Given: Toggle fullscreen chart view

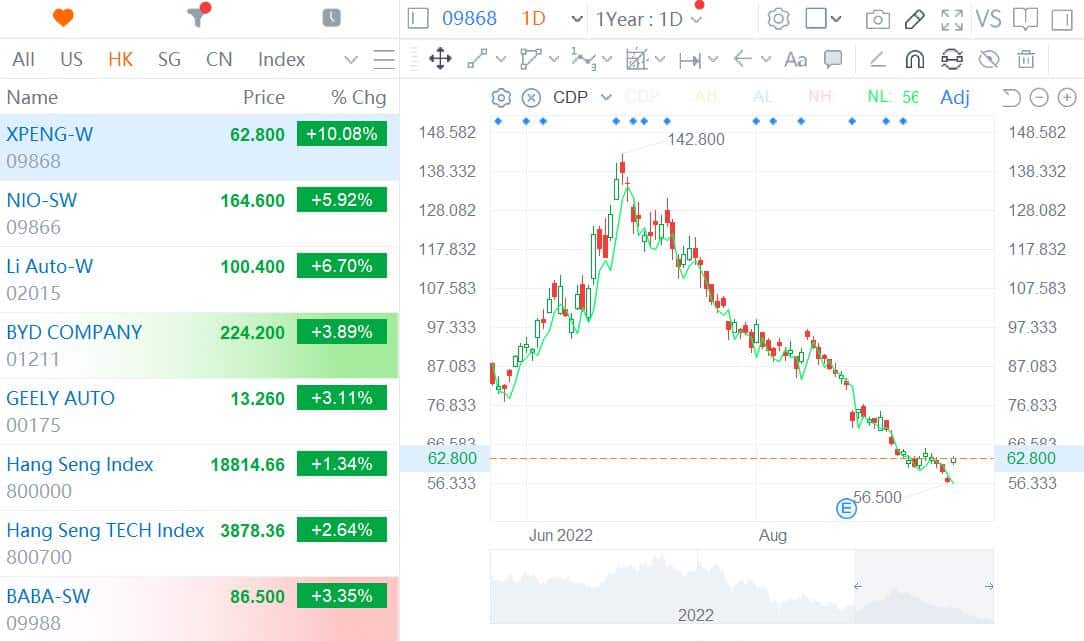Looking at the screenshot, I should pos(951,18).
